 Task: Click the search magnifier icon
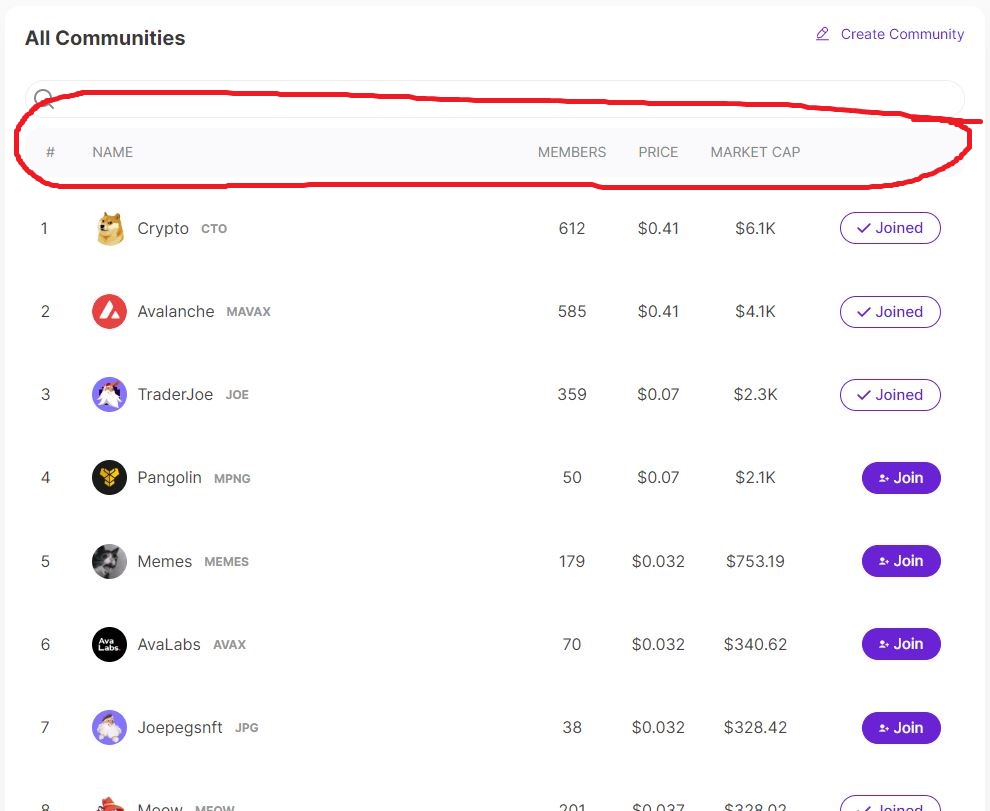(43, 98)
